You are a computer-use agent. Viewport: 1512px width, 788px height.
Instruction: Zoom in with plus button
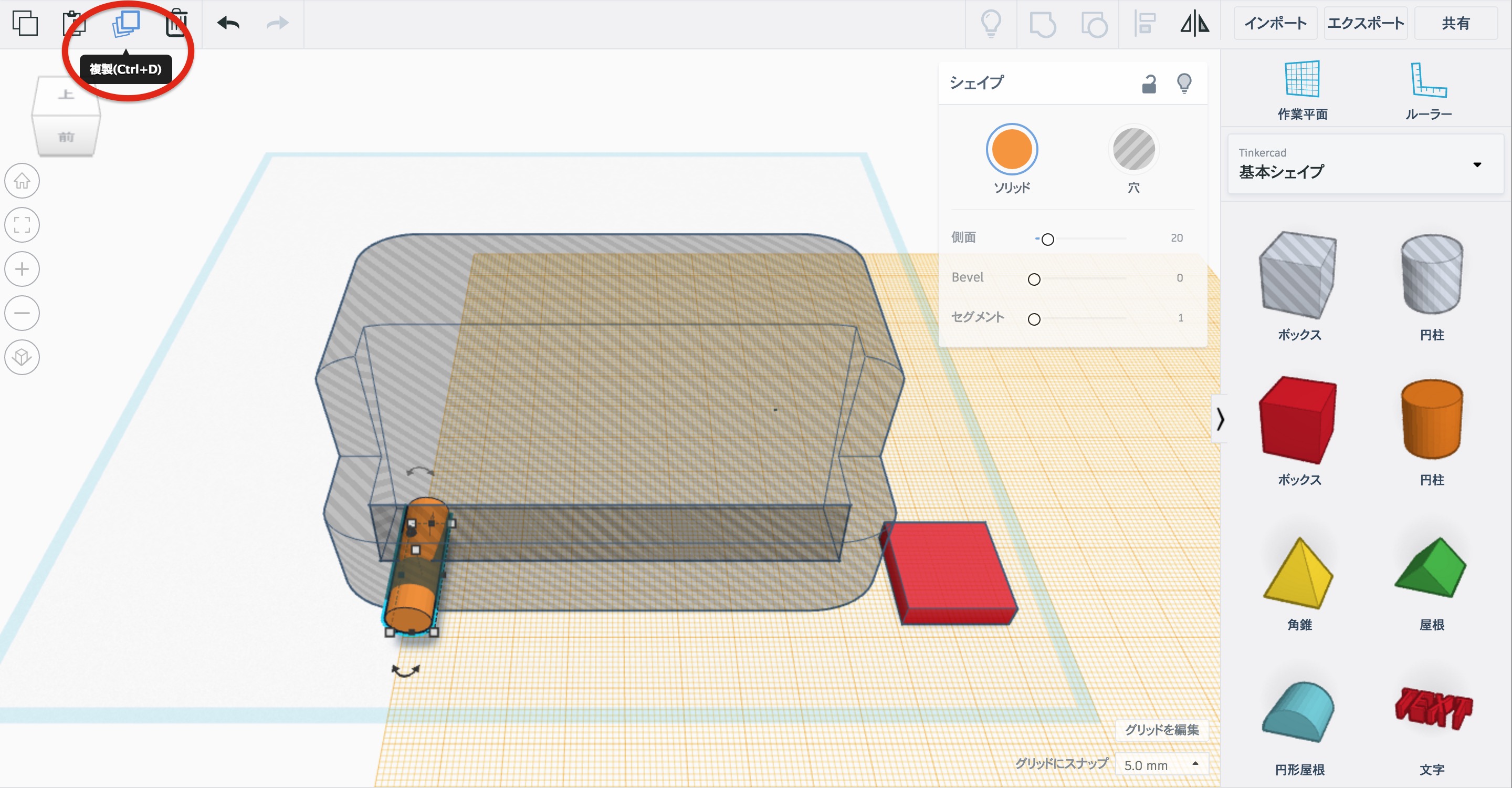click(x=22, y=269)
